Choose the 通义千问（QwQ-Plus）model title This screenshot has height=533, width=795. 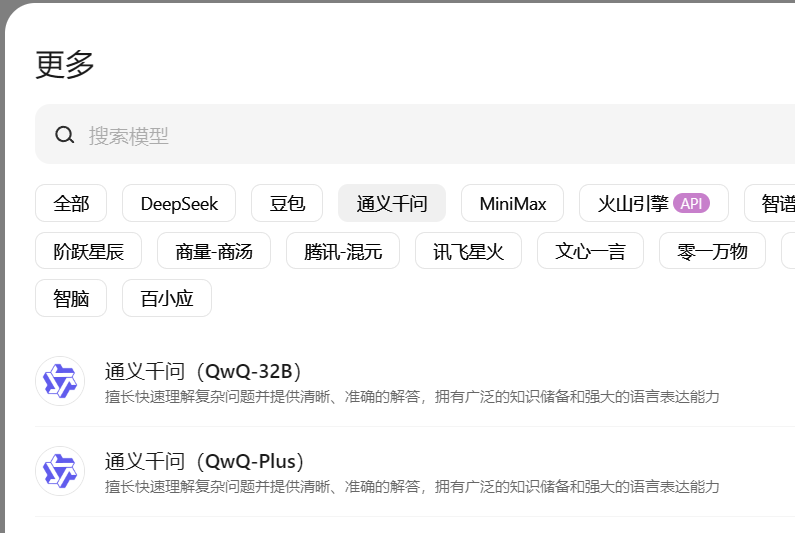pyautogui.click(x=204, y=461)
